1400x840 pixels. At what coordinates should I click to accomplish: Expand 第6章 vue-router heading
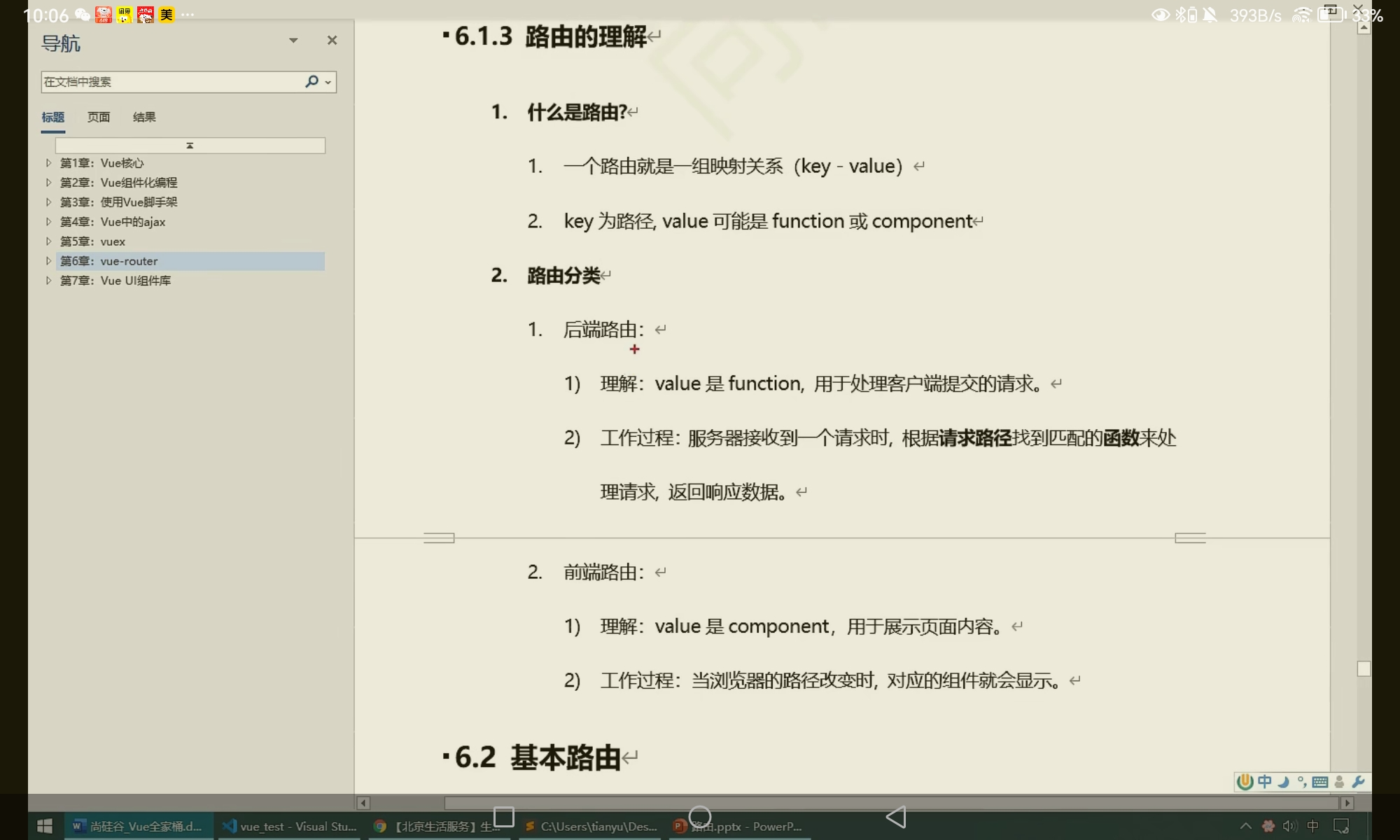48,261
